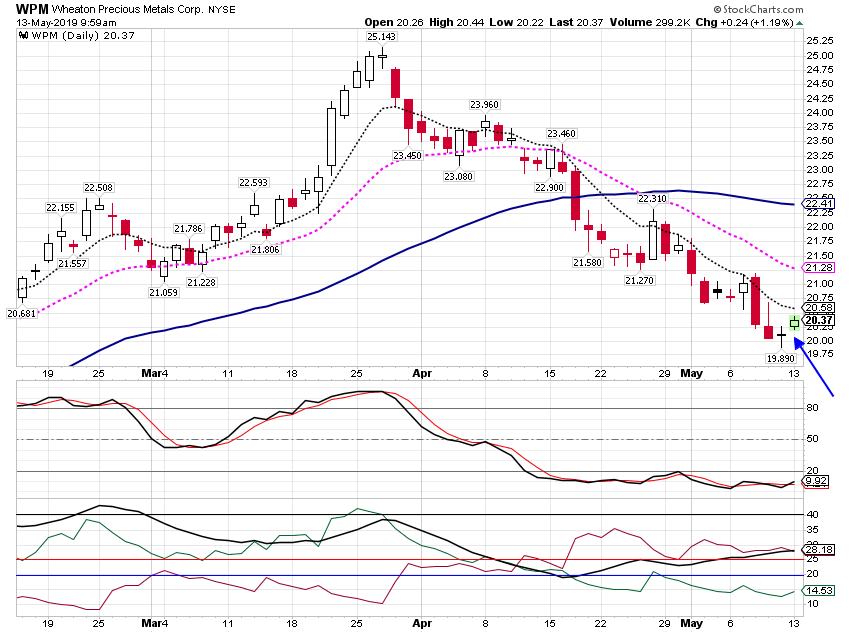Click the 22.508 price label
Viewport: 850px width, 633px height.
(98, 188)
